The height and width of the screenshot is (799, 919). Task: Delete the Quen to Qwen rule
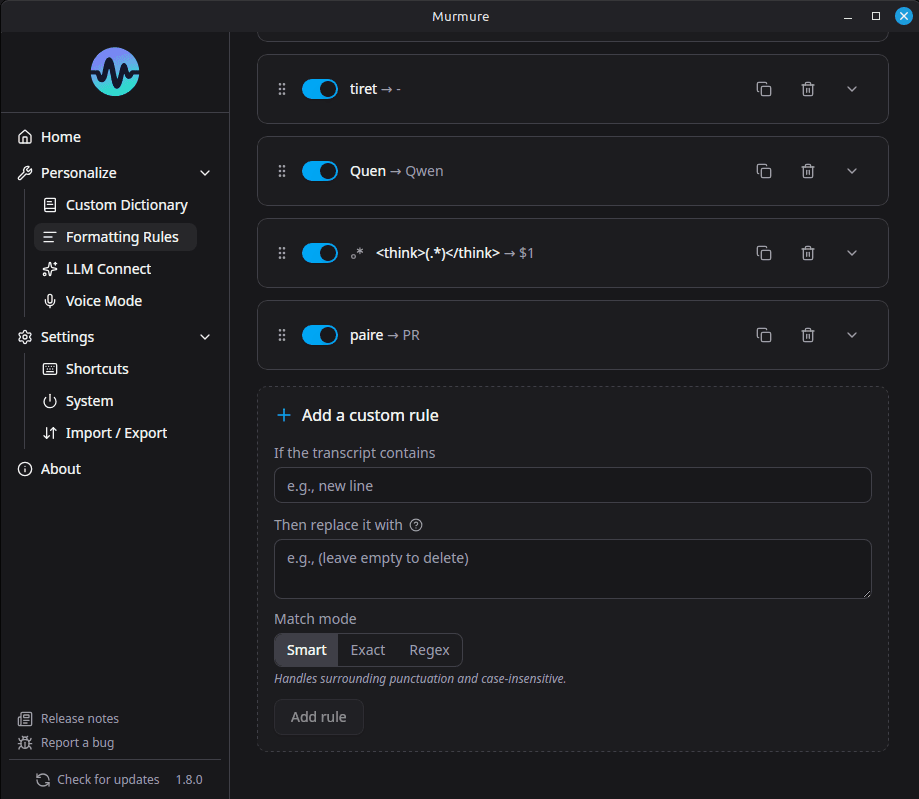click(x=808, y=171)
